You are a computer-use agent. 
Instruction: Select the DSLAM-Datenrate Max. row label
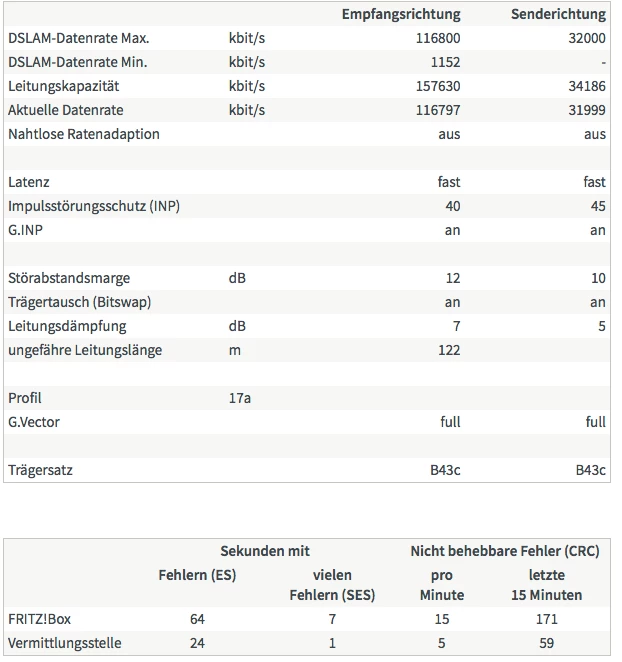[78, 38]
